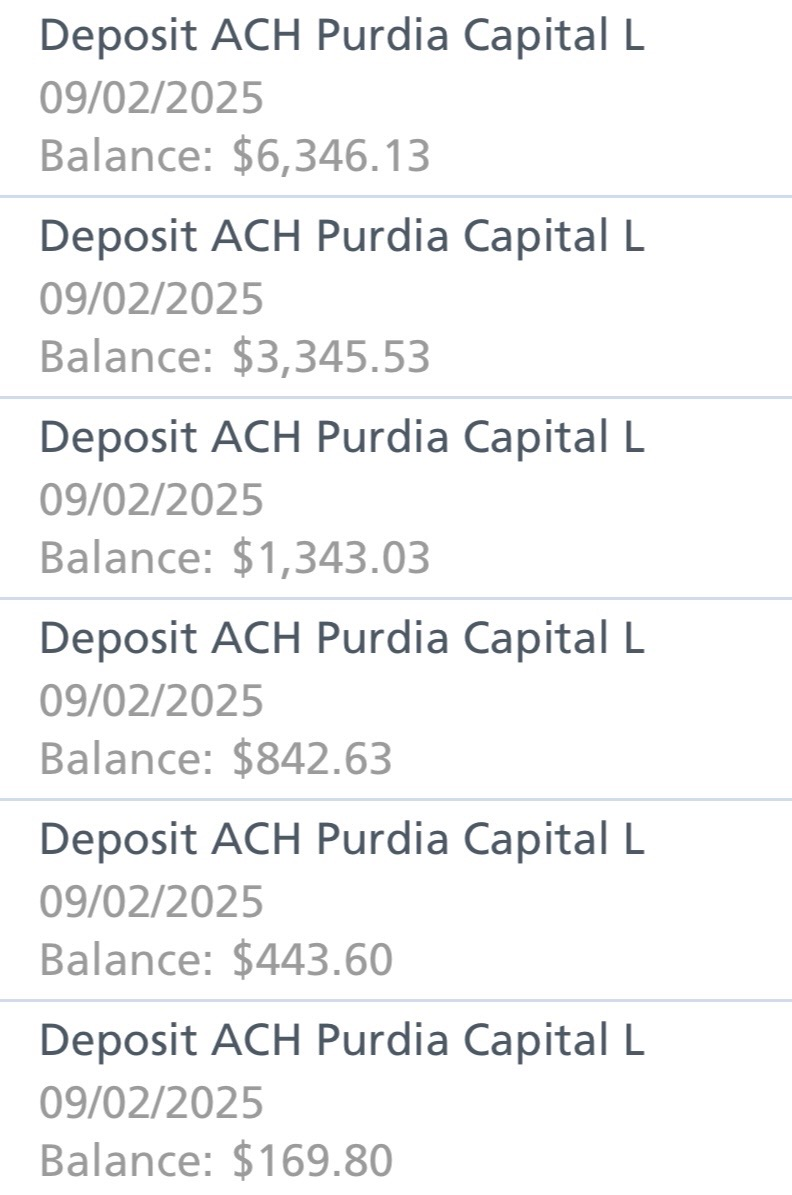792x1195 pixels.
Task: Select the $842.63 balance amount
Action: point(312,759)
